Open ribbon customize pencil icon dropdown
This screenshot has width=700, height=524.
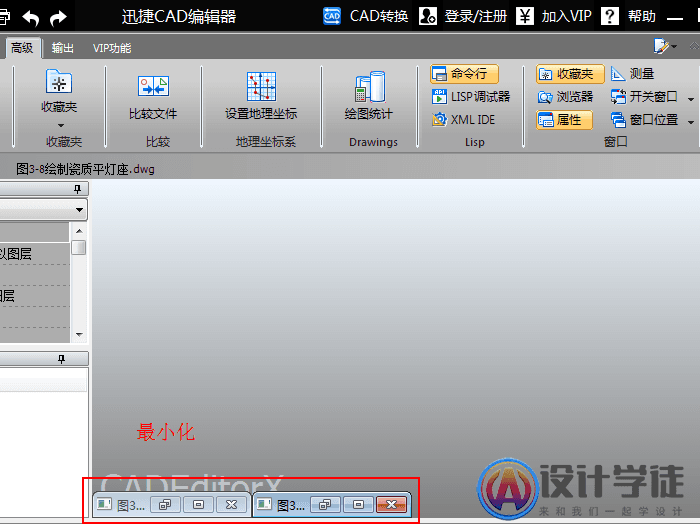click(665, 46)
